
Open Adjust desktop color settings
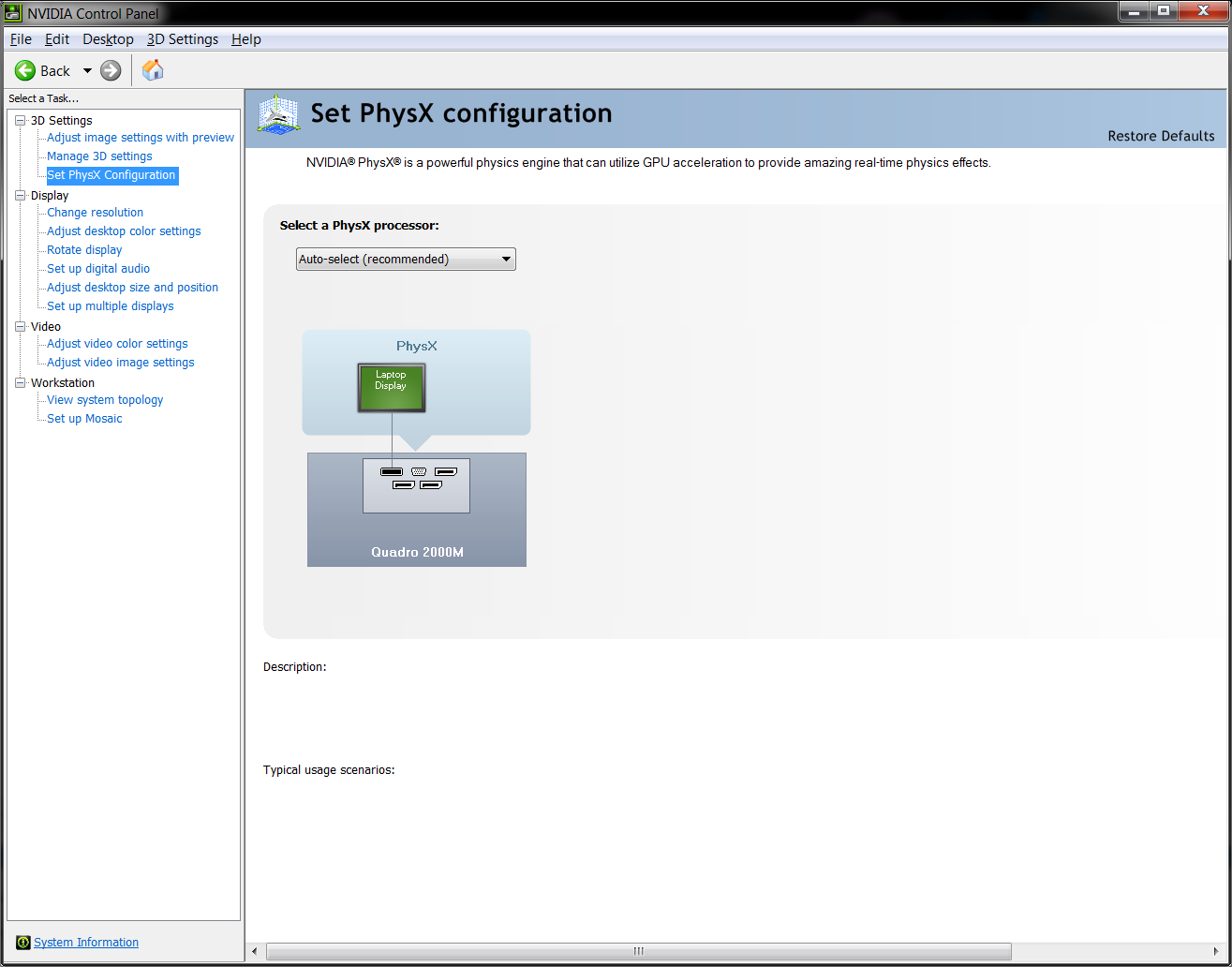[124, 231]
